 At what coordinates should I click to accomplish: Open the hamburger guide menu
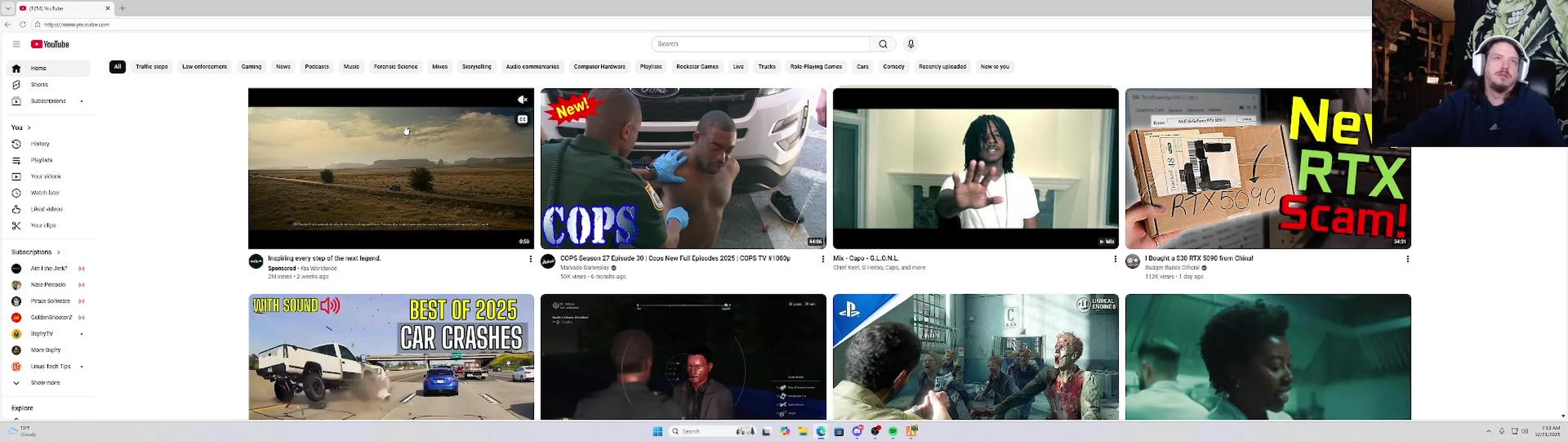pos(17,44)
